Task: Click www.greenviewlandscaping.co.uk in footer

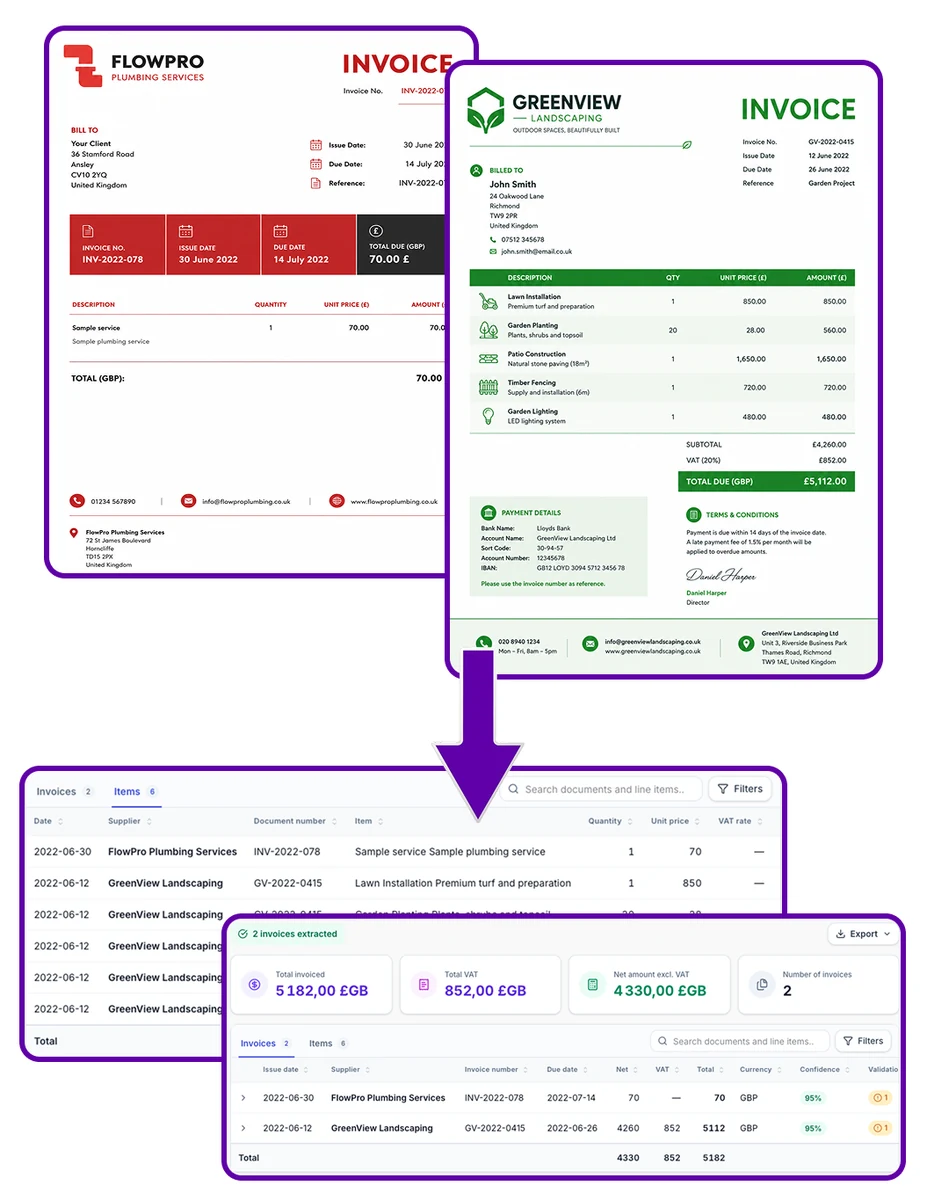Action: 653,651
